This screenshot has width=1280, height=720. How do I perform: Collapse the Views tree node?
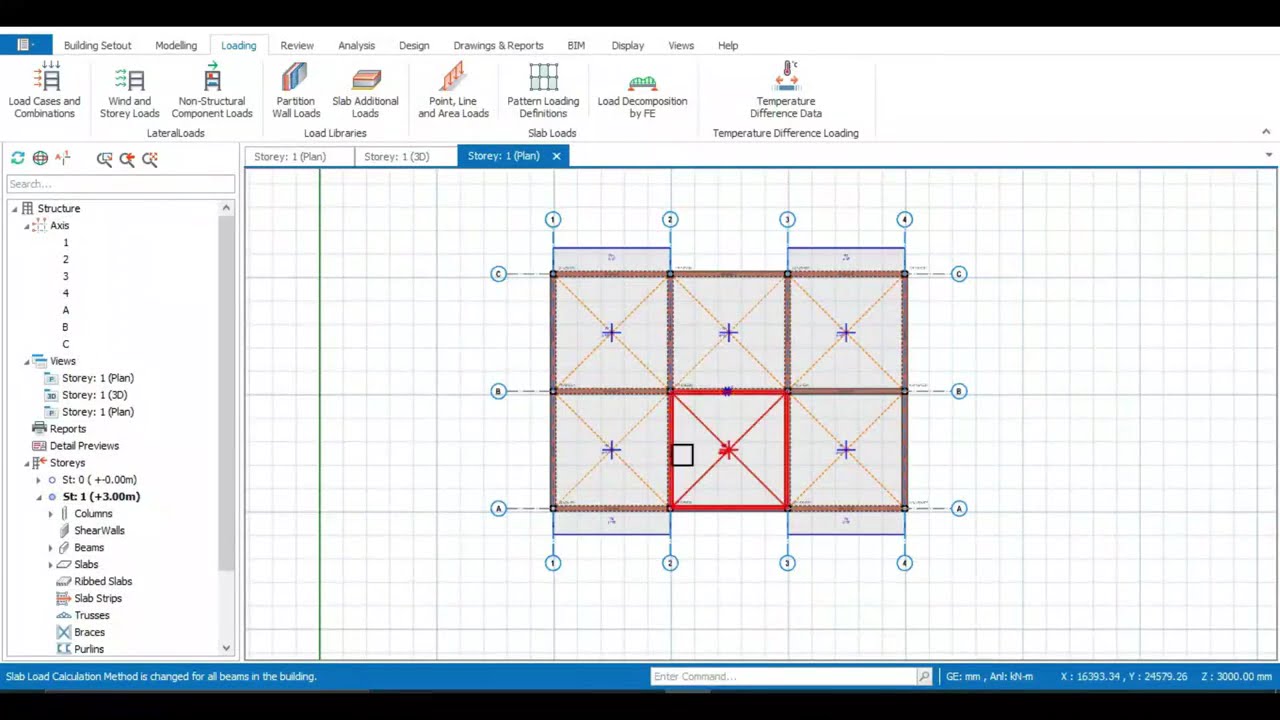pyautogui.click(x=27, y=361)
